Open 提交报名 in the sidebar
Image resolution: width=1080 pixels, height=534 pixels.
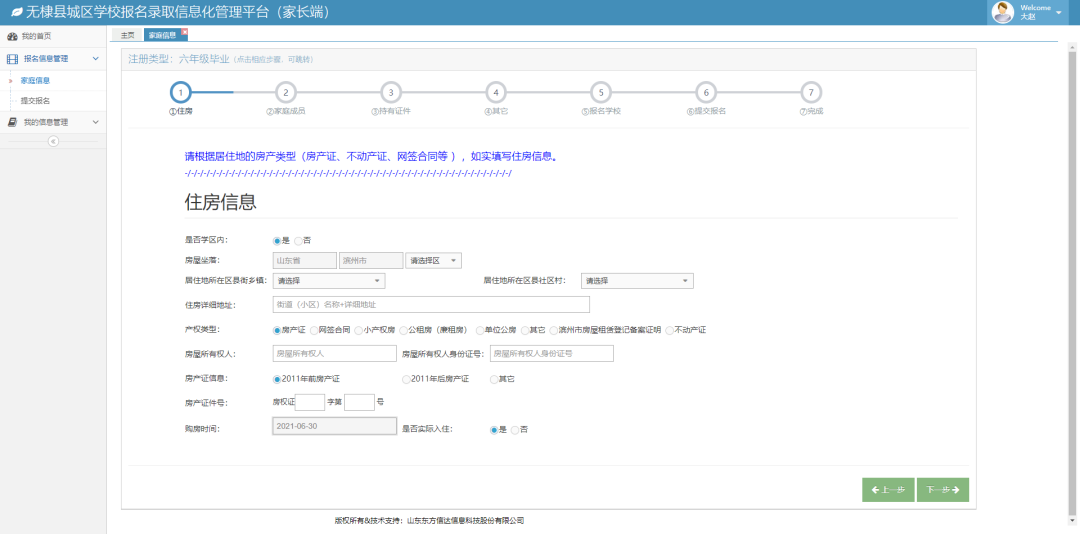[x=35, y=101]
